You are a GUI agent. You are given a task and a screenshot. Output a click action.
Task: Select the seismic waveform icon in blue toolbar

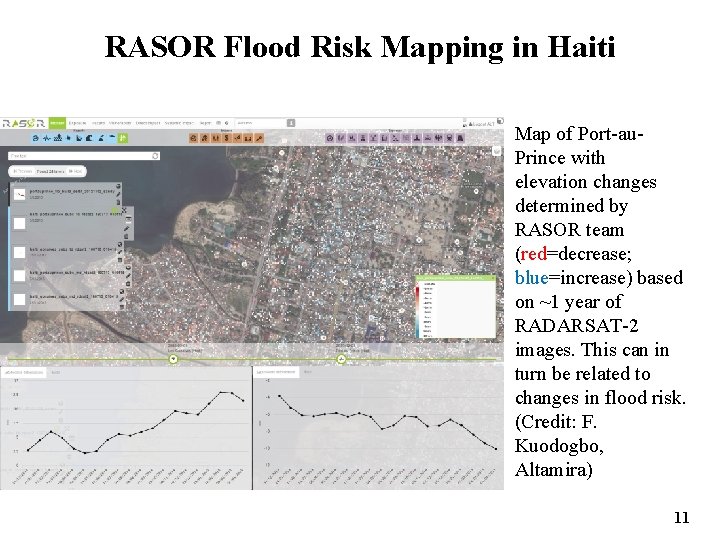coord(46,138)
